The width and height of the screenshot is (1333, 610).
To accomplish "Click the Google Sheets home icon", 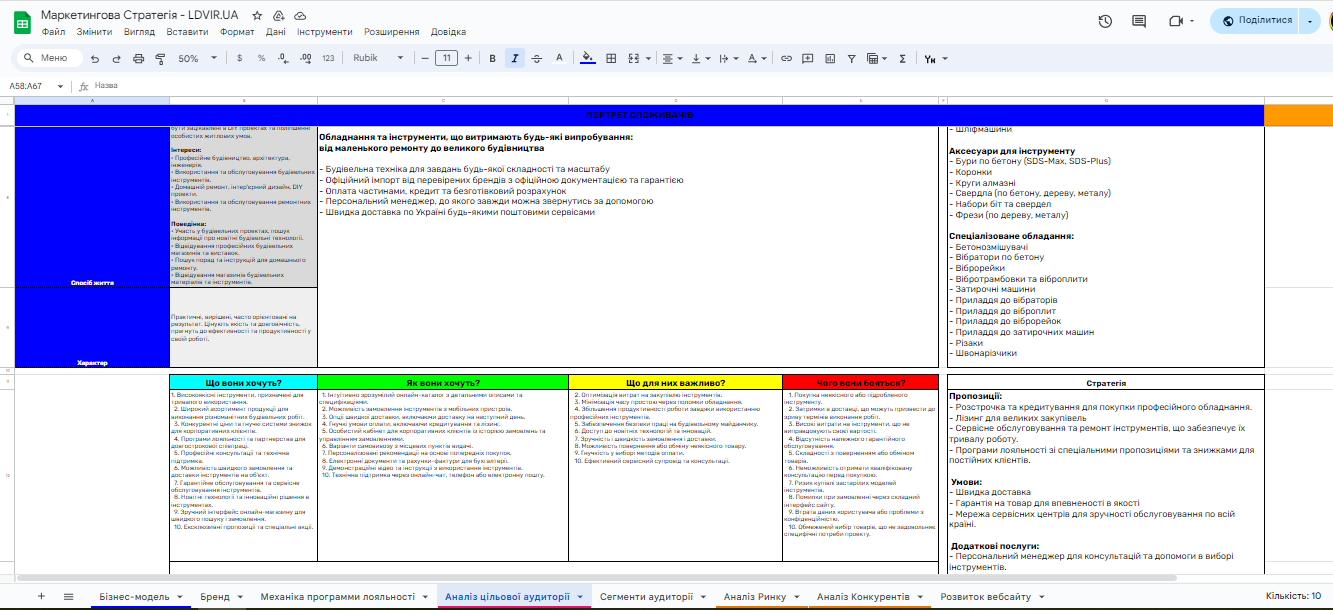I will point(22,22).
